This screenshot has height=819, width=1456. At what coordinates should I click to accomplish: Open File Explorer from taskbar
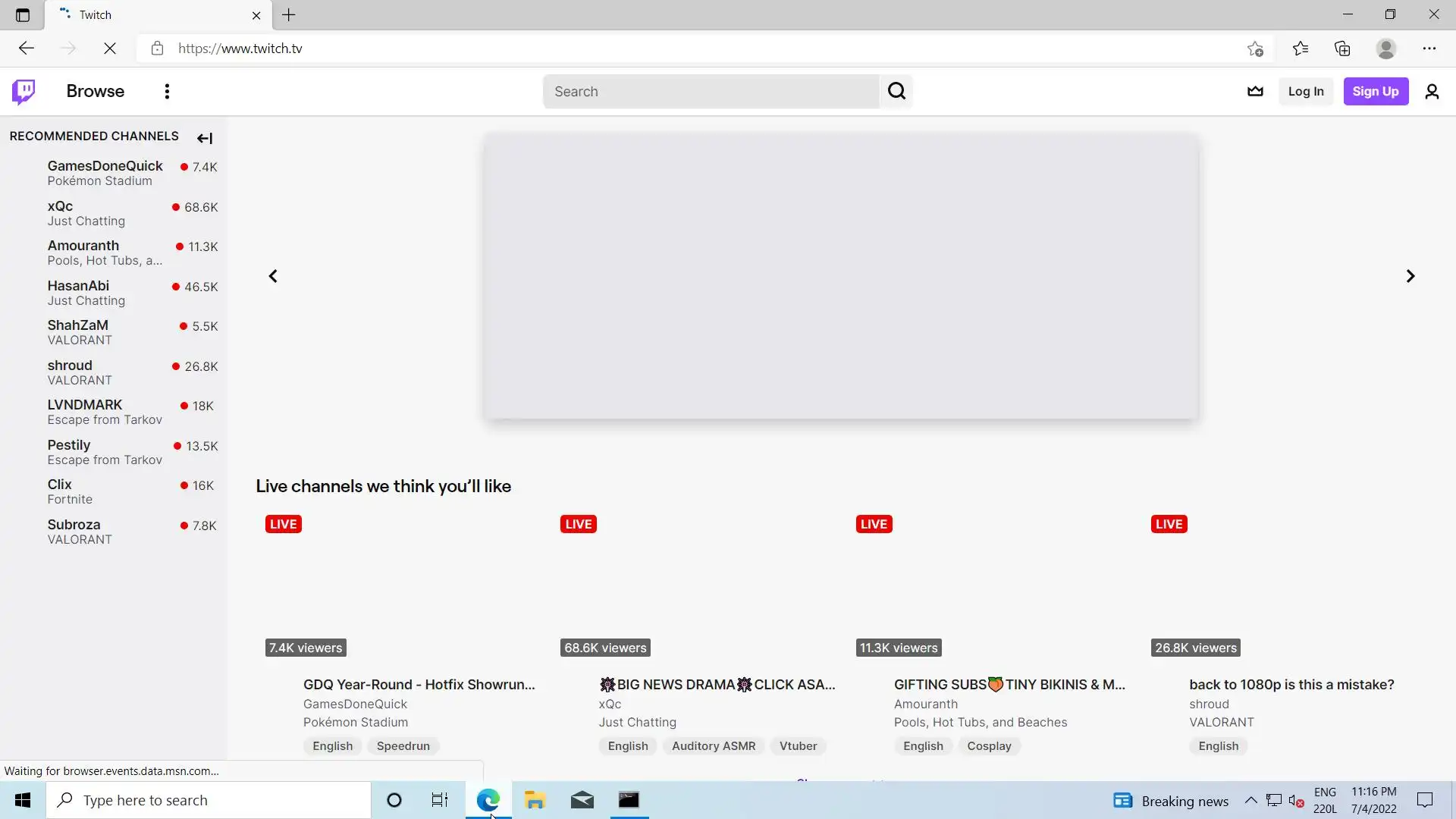pos(535,800)
